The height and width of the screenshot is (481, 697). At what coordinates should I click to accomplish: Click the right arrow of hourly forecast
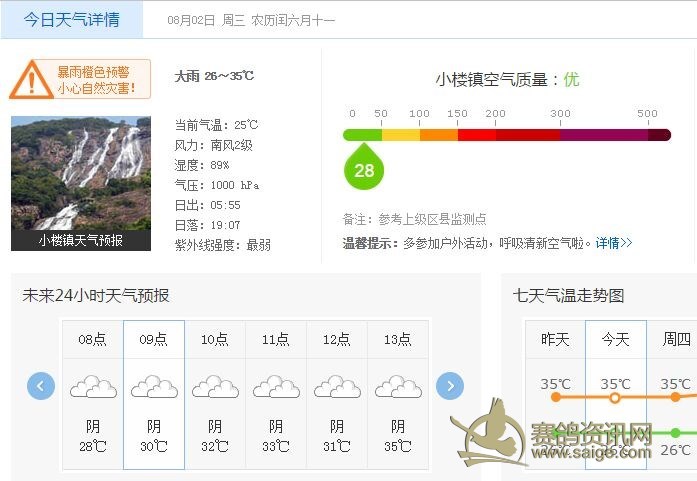pyautogui.click(x=450, y=385)
